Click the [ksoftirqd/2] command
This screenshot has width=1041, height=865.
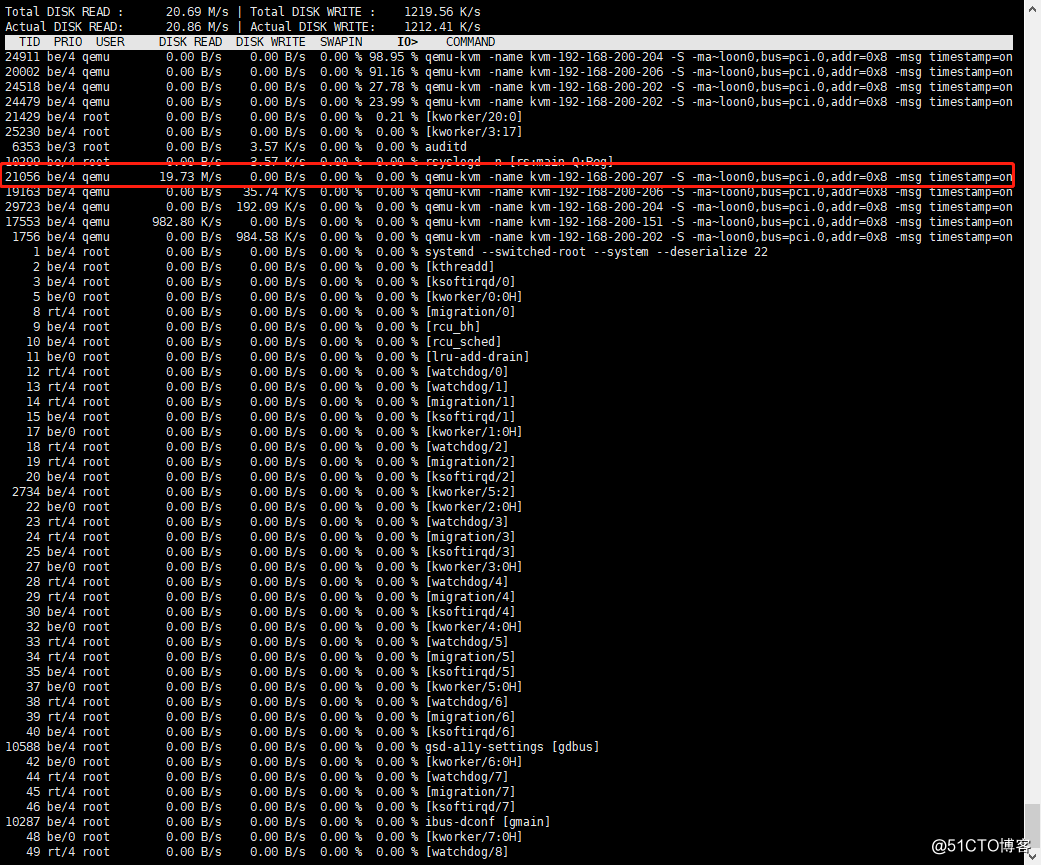(x=471, y=477)
